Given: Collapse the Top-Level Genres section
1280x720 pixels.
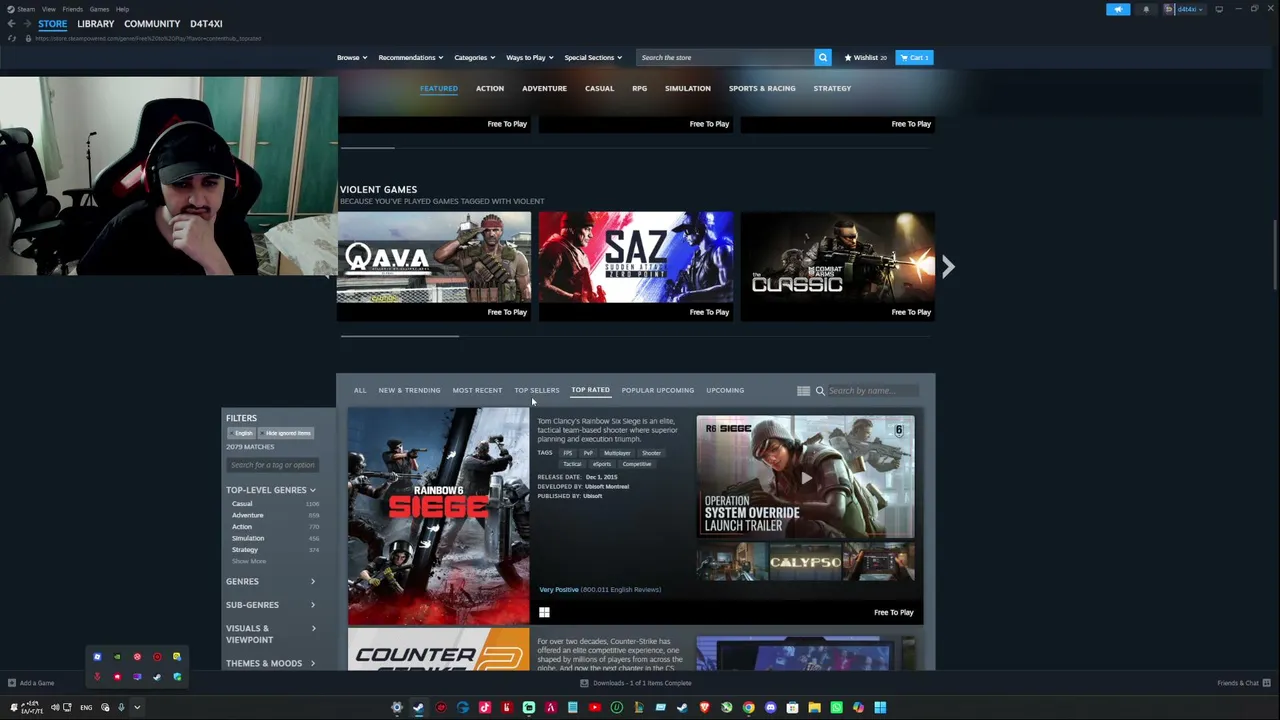Looking at the screenshot, I should [271, 490].
